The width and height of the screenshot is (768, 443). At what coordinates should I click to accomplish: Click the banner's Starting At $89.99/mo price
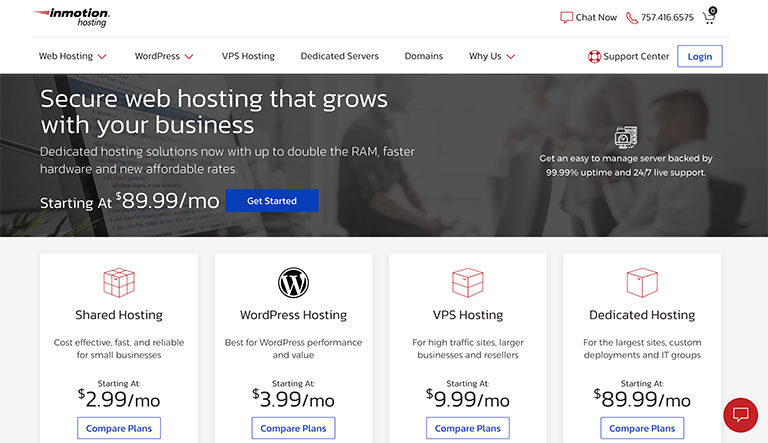pos(130,201)
